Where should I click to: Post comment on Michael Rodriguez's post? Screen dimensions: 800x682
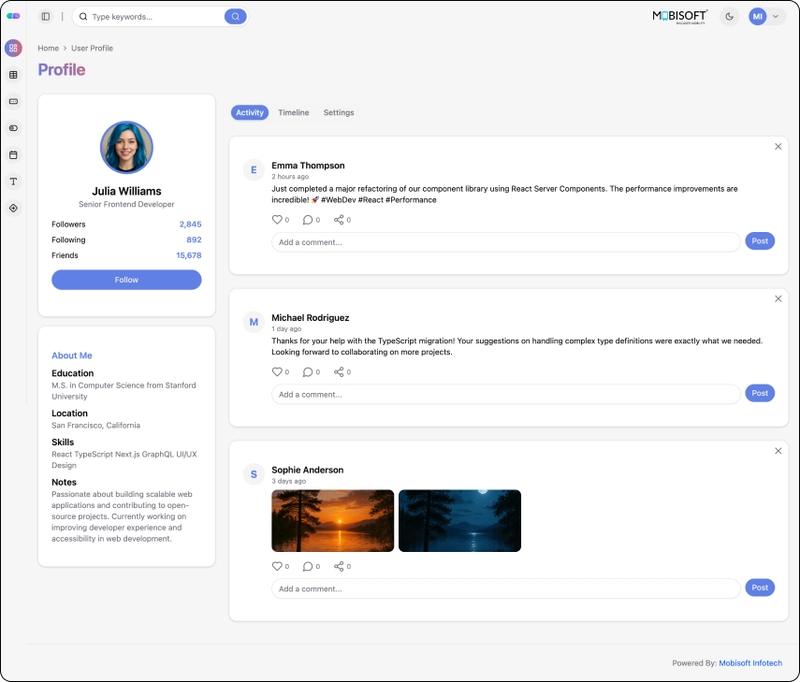760,393
